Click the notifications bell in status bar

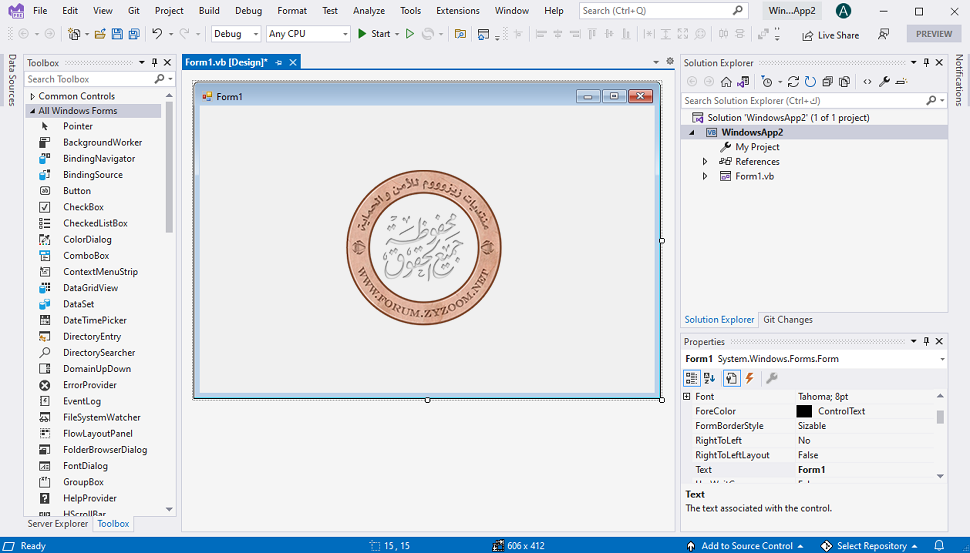(939, 546)
